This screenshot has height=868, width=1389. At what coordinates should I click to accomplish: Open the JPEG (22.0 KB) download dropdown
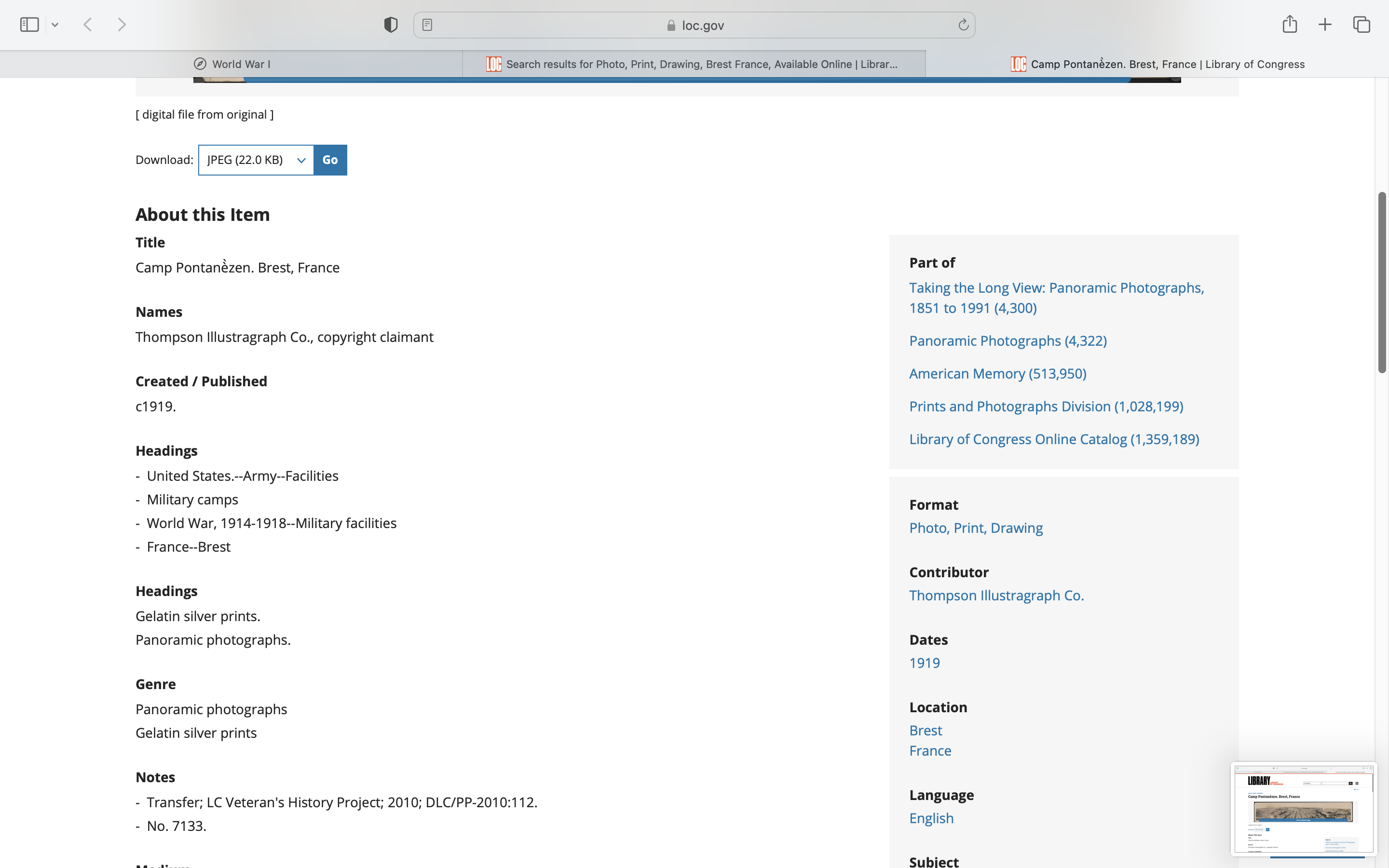click(x=256, y=160)
